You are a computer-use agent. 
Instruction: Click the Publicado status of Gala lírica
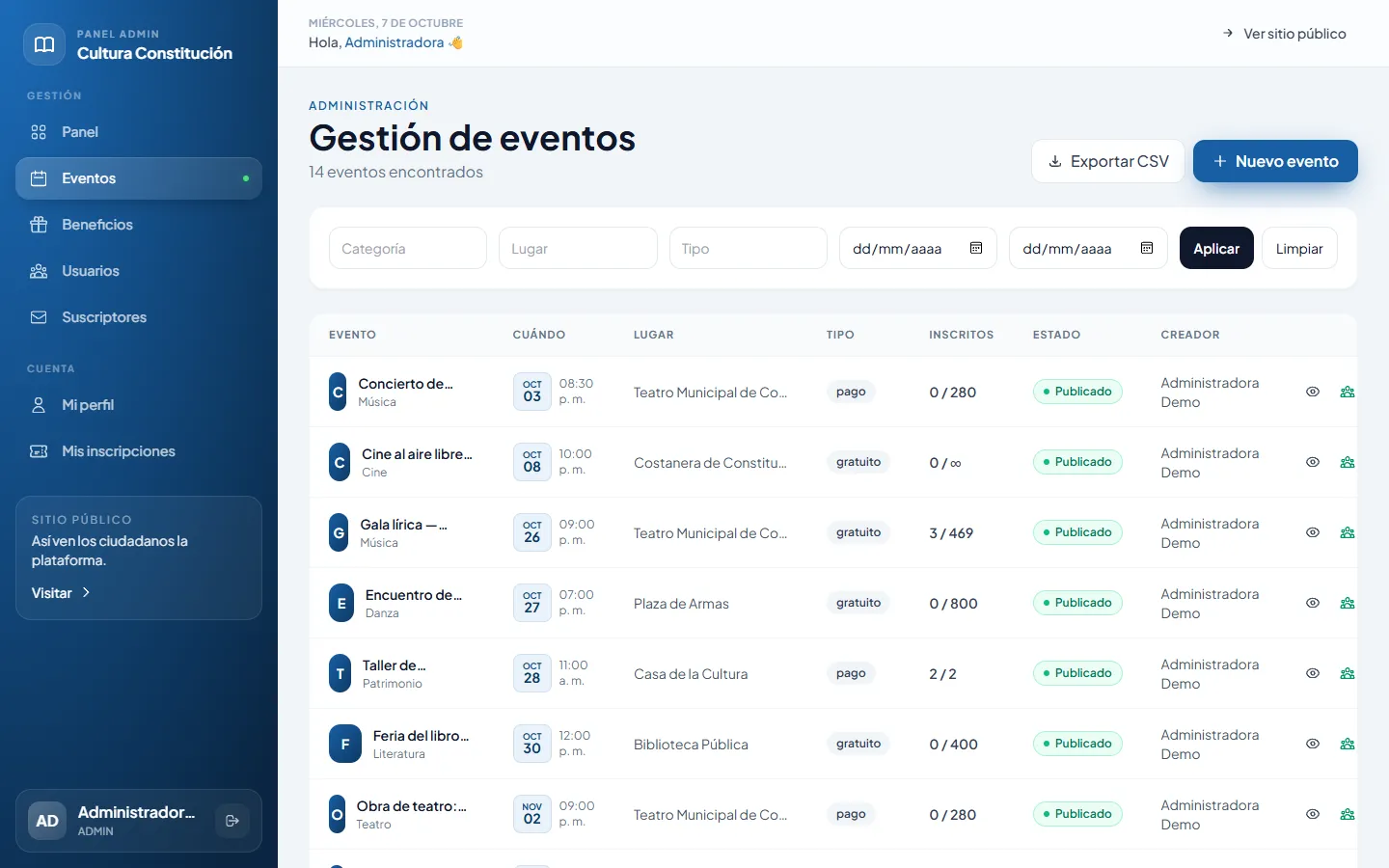click(x=1077, y=532)
